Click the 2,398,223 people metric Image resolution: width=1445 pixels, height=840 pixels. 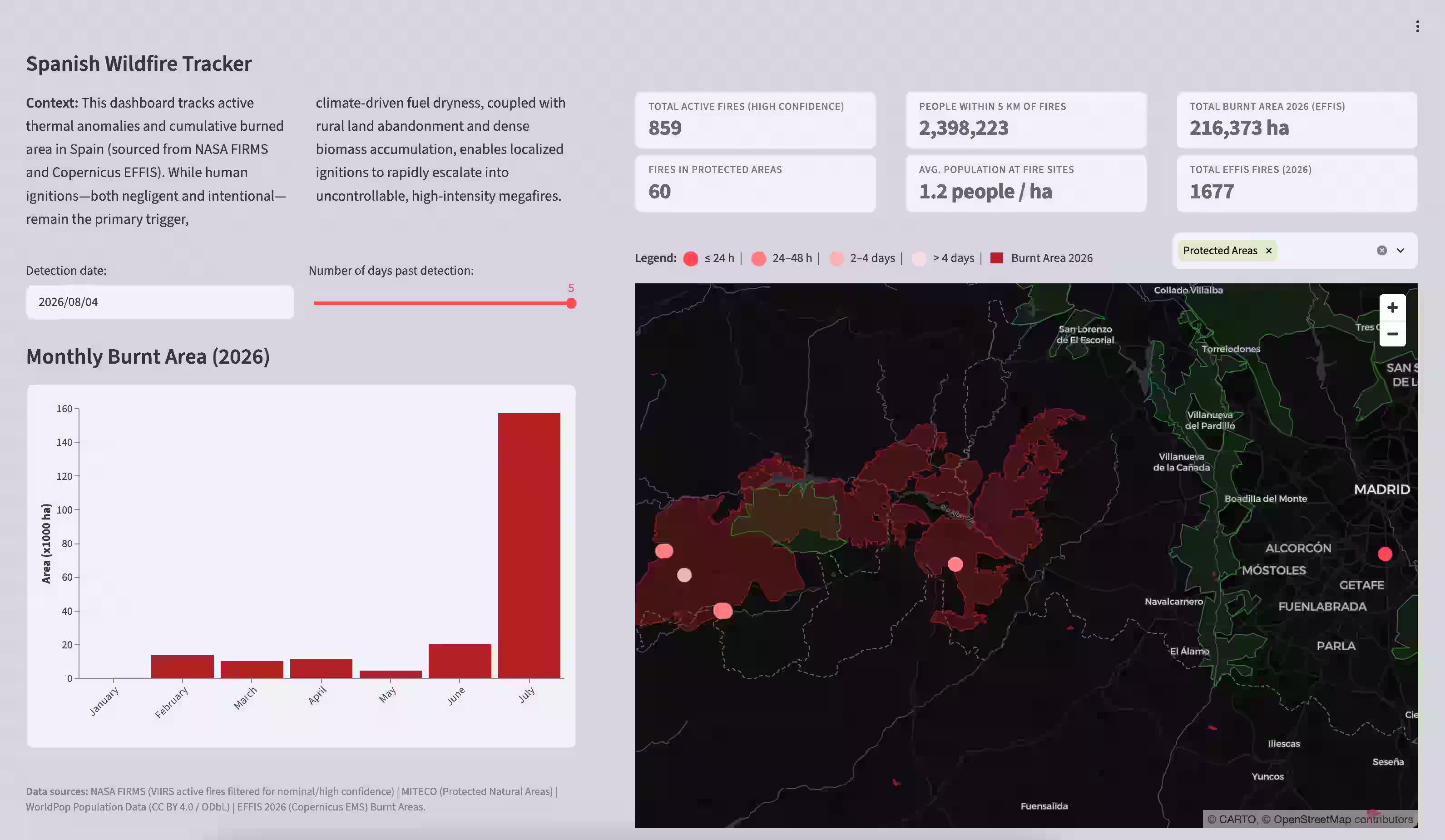point(963,128)
